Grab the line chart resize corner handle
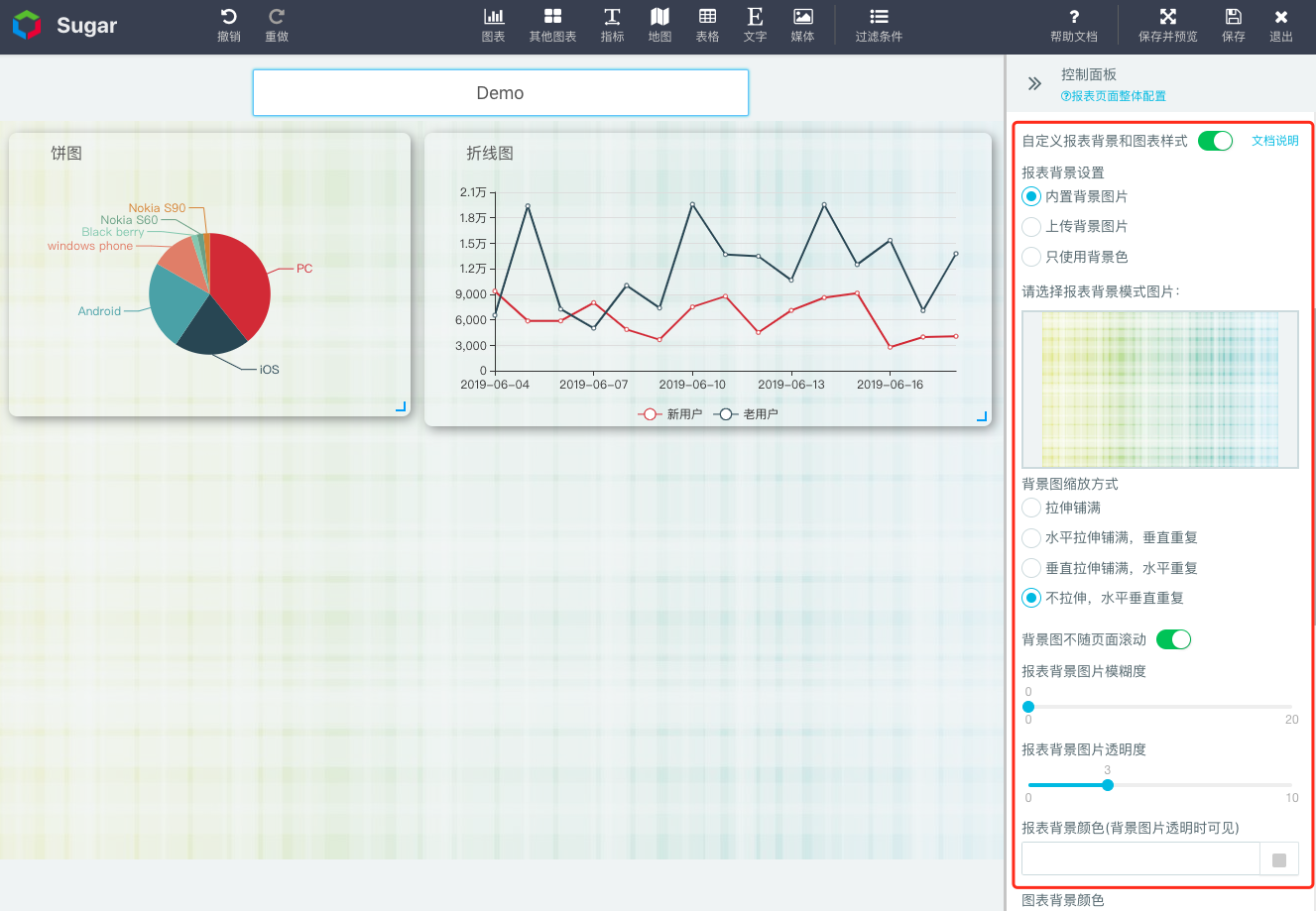This screenshot has height=911, width=1316. click(982, 416)
